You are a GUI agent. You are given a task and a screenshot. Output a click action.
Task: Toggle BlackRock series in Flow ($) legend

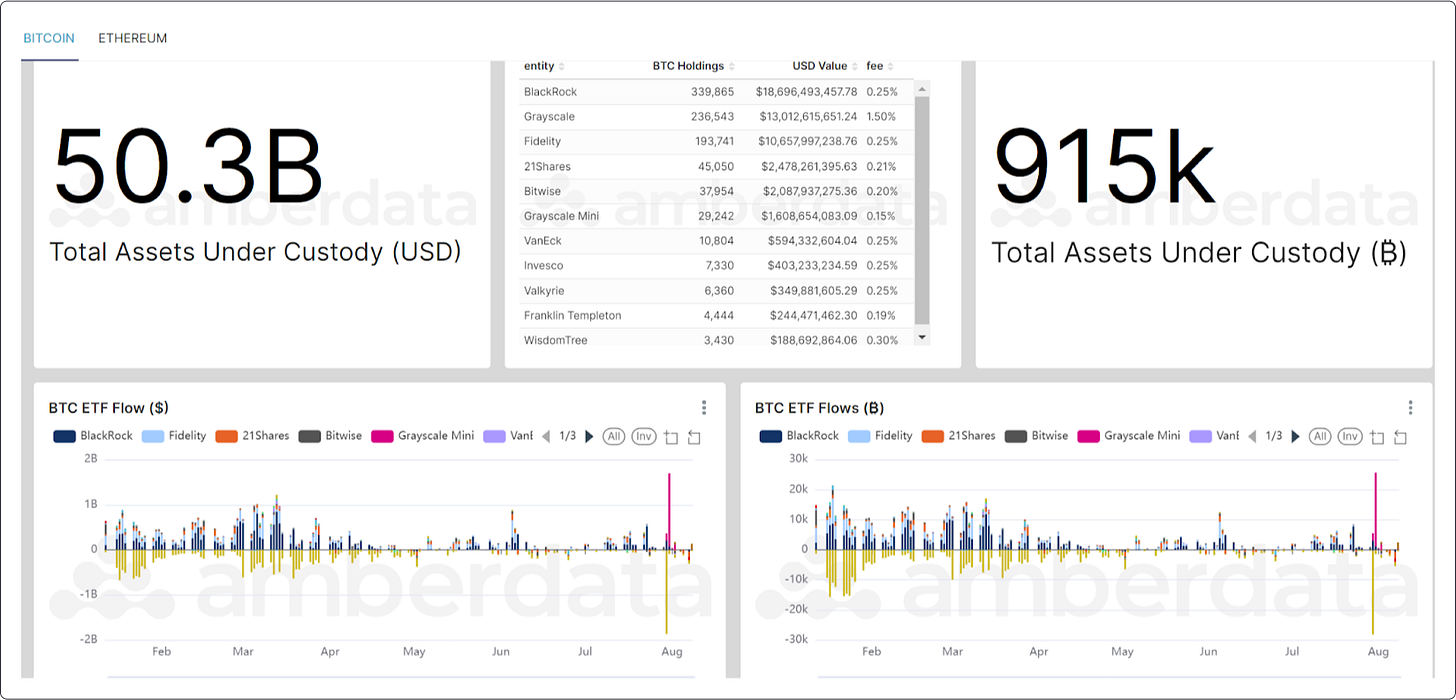[95, 436]
